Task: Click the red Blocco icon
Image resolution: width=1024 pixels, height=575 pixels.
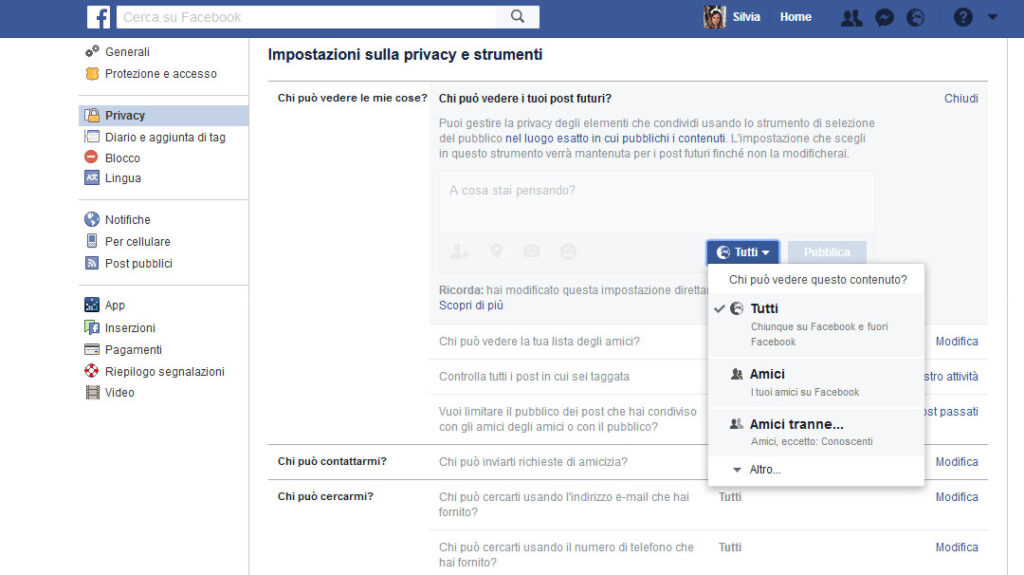Action: point(91,157)
